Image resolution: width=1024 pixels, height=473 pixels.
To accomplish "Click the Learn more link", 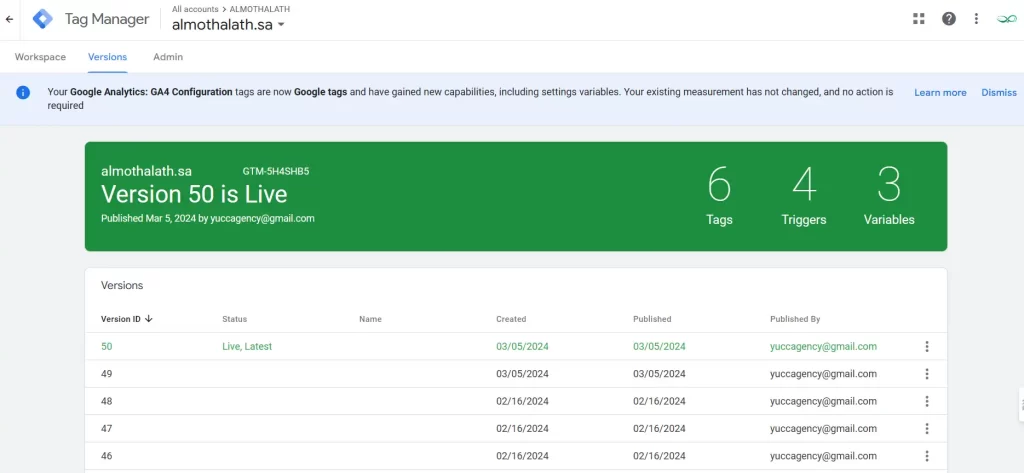I will click(940, 93).
